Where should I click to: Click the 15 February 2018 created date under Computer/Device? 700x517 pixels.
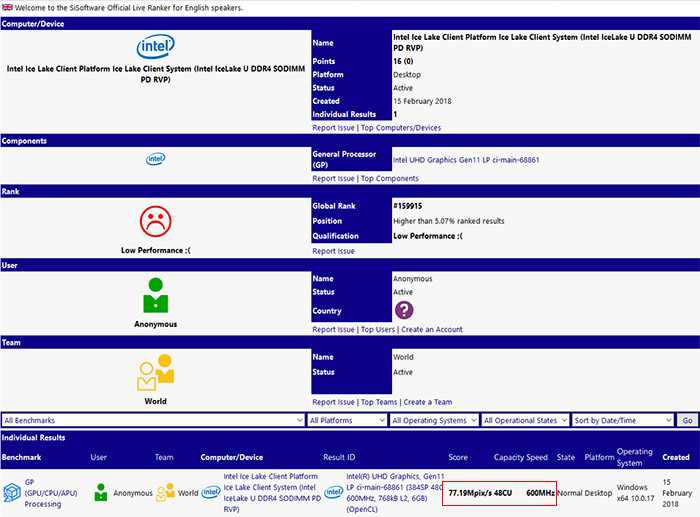[422, 101]
